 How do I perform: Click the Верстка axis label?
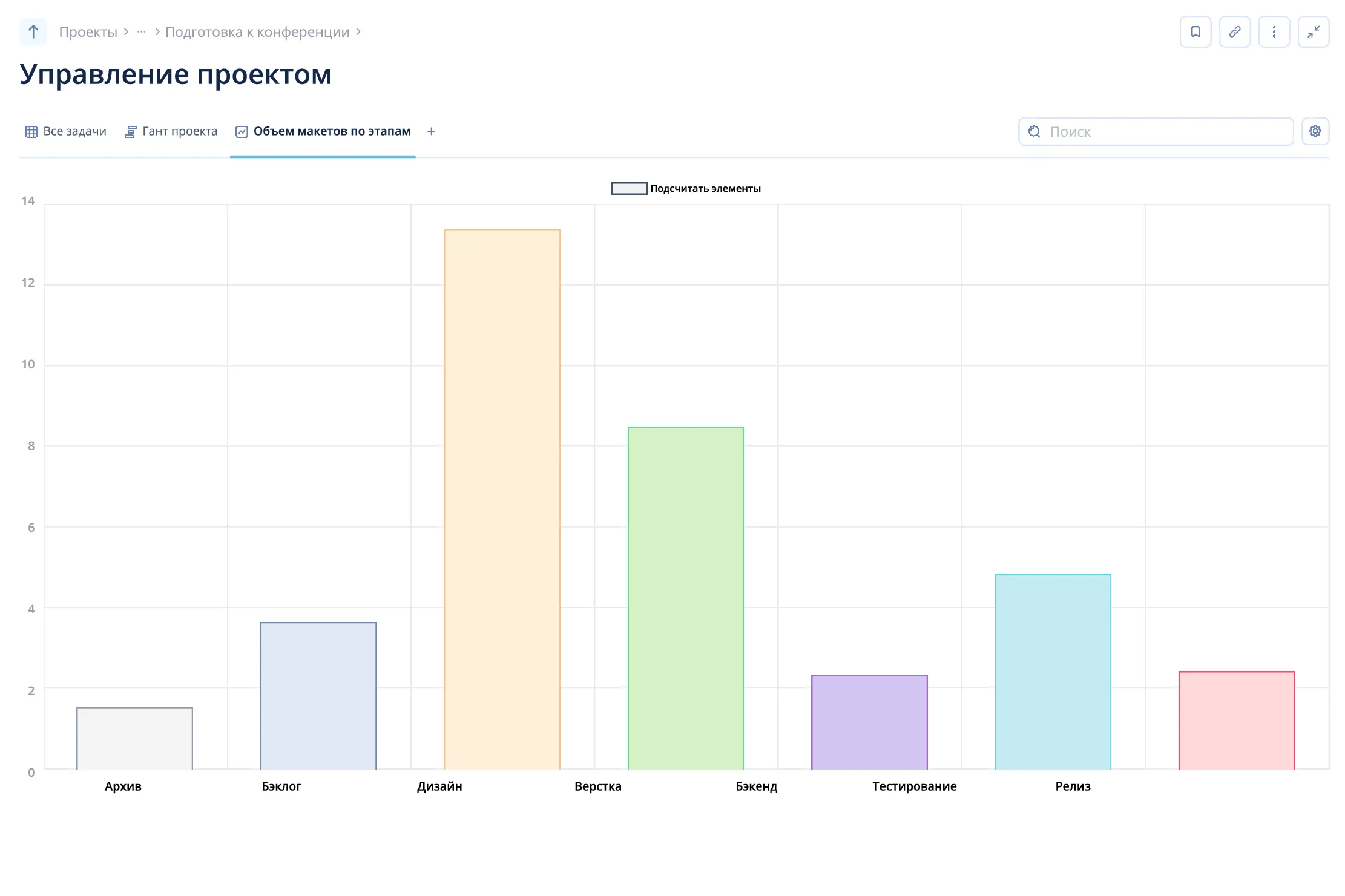click(x=598, y=786)
